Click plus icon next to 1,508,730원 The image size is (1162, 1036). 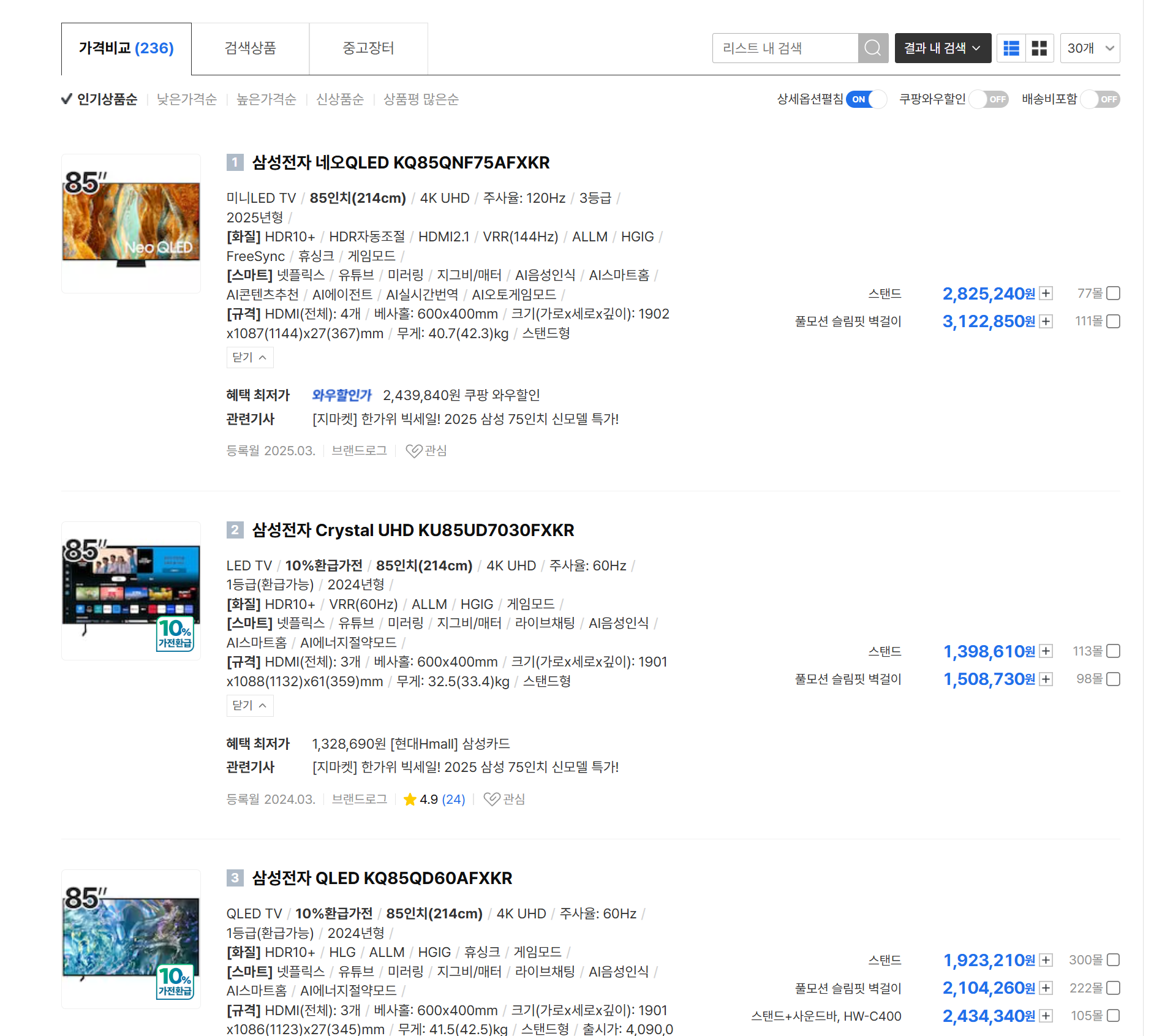coord(1046,679)
